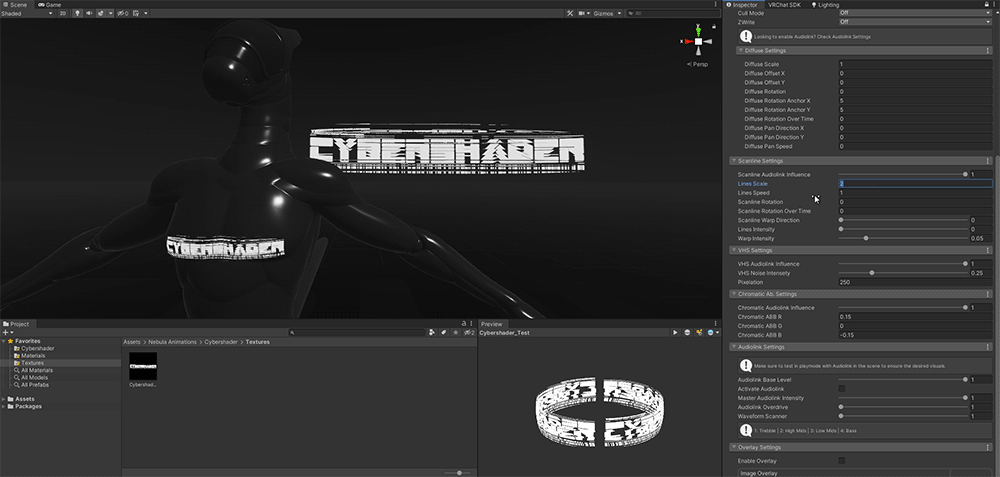Click the plus button in Project panel
The height and width of the screenshot is (477, 1000).
pos(7,332)
